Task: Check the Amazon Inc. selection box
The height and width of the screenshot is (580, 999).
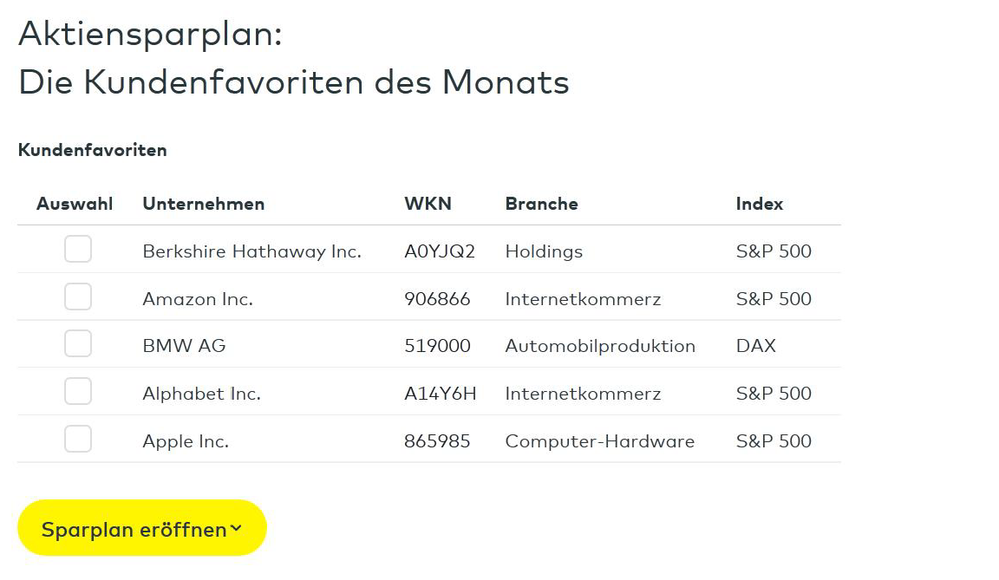Action: [78, 296]
